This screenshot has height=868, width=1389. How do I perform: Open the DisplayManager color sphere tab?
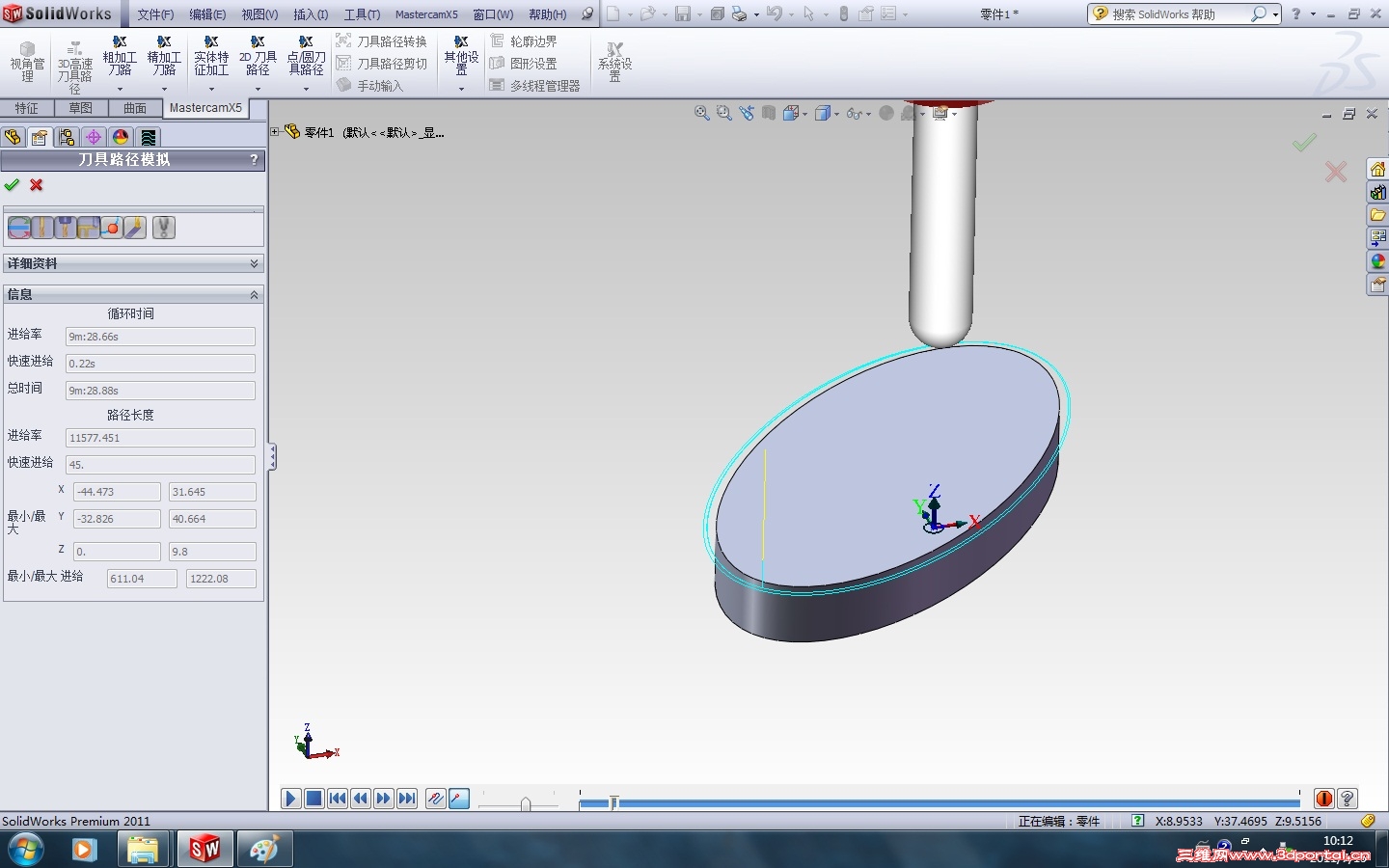point(121,137)
